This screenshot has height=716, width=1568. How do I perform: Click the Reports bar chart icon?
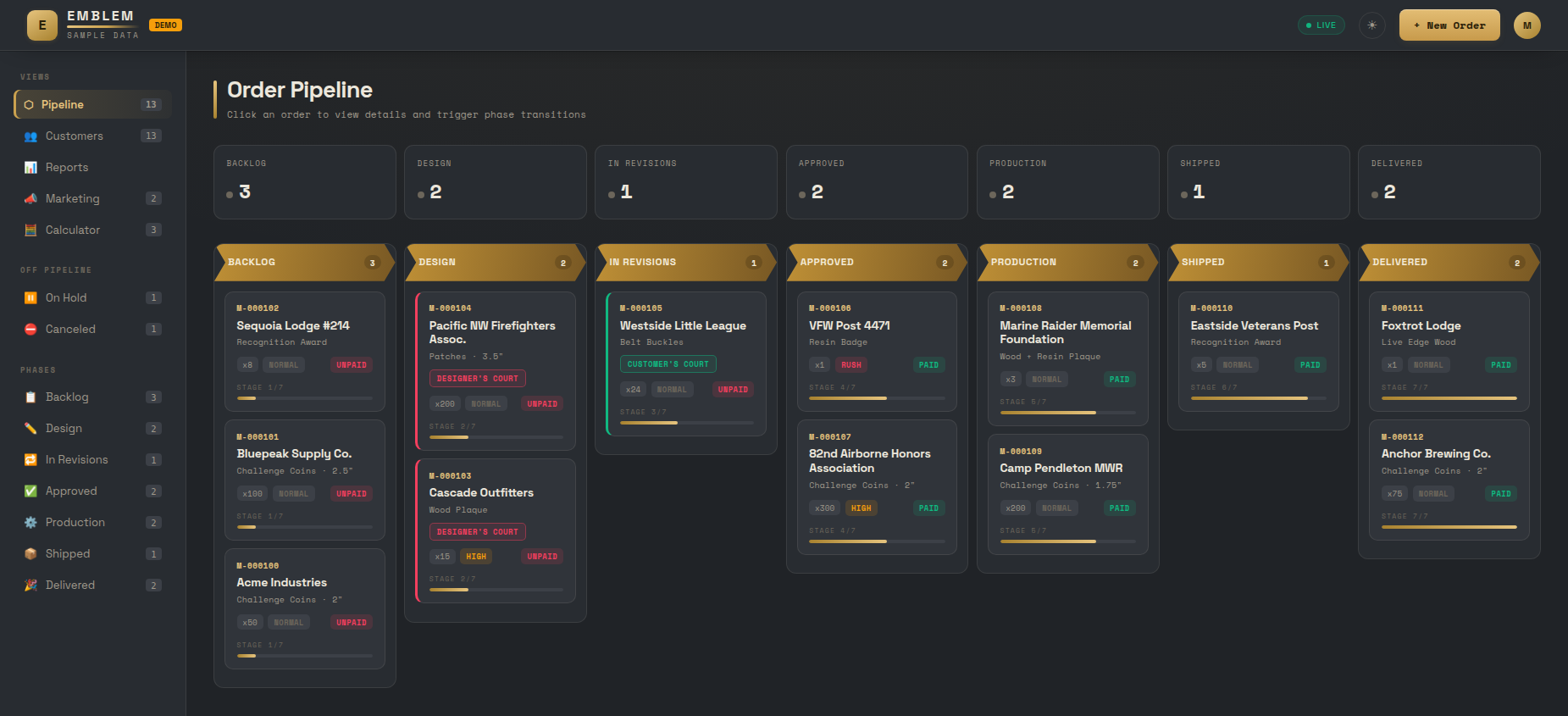[x=30, y=168]
